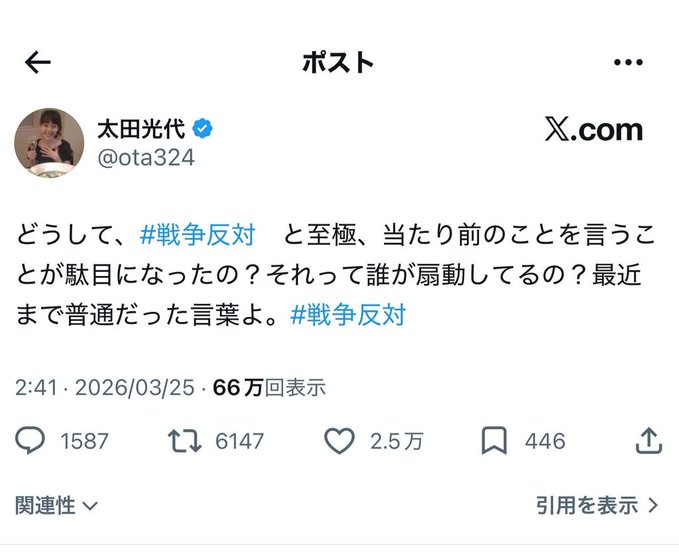Image resolution: width=679 pixels, height=554 pixels.
Task: Click the trailing #戦争反対 hashtag at post end
Action: (348, 314)
